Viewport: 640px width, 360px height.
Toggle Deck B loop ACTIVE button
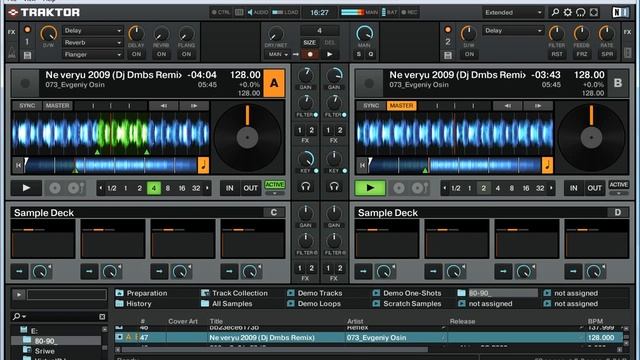pyautogui.click(x=619, y=185)
